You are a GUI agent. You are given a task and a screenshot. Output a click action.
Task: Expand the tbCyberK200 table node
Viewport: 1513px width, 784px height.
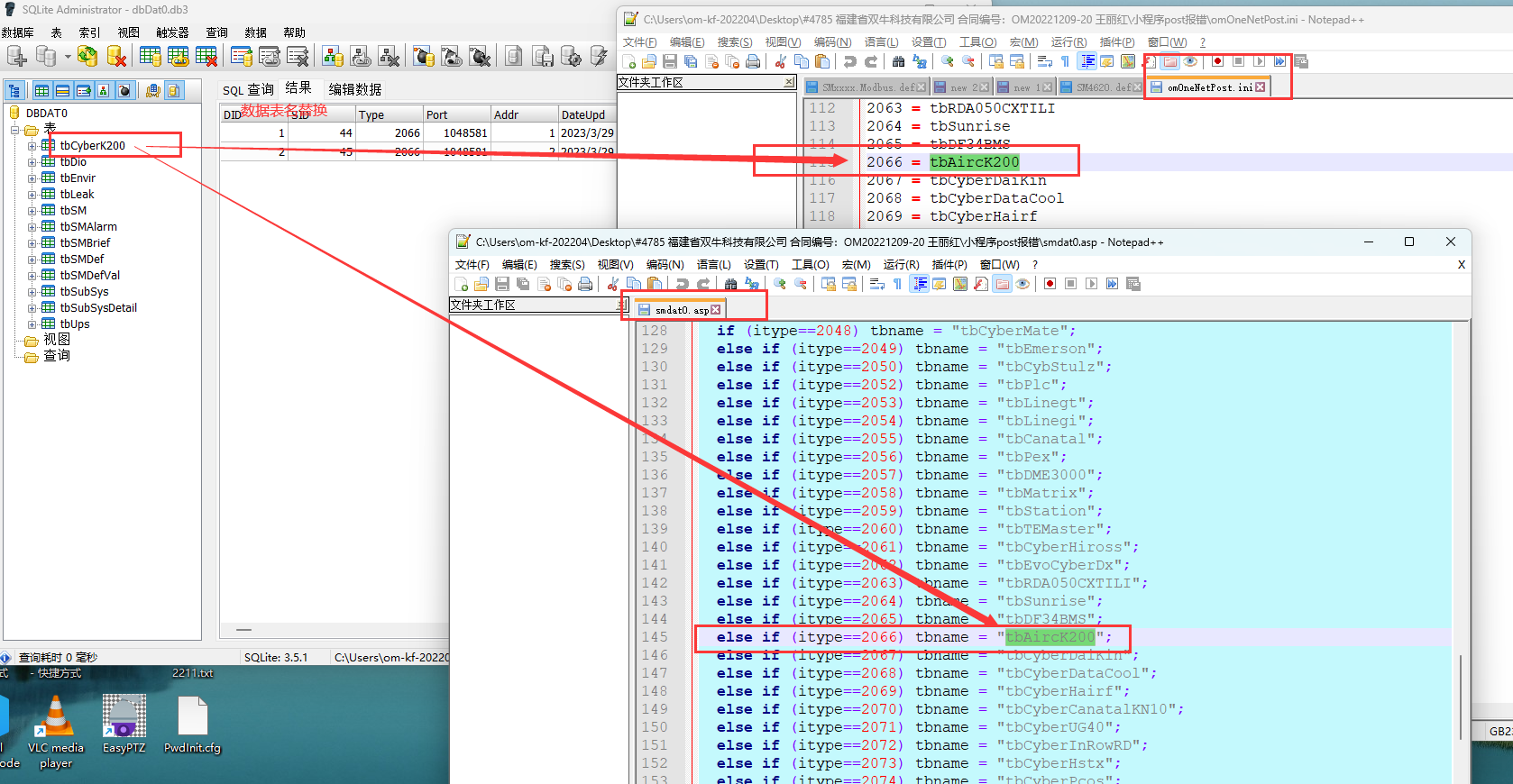(32, 146)
